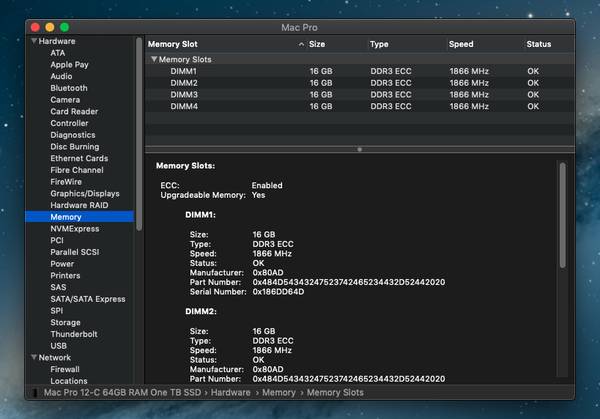Viewport: 600px width, 419px height.
Task: Click the split pane divider handle
Action: (360, 149)
